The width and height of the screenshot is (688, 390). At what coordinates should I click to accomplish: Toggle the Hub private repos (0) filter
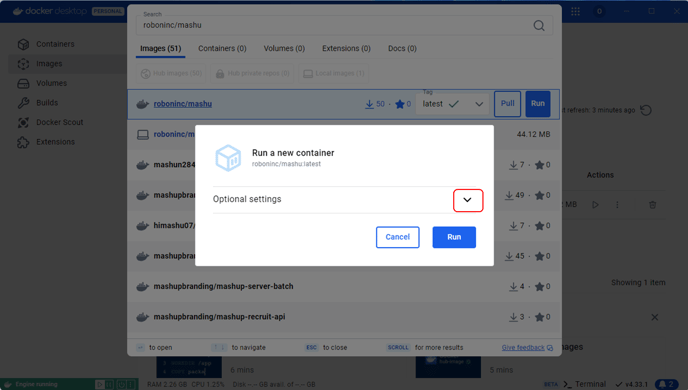tap(252, 73)
